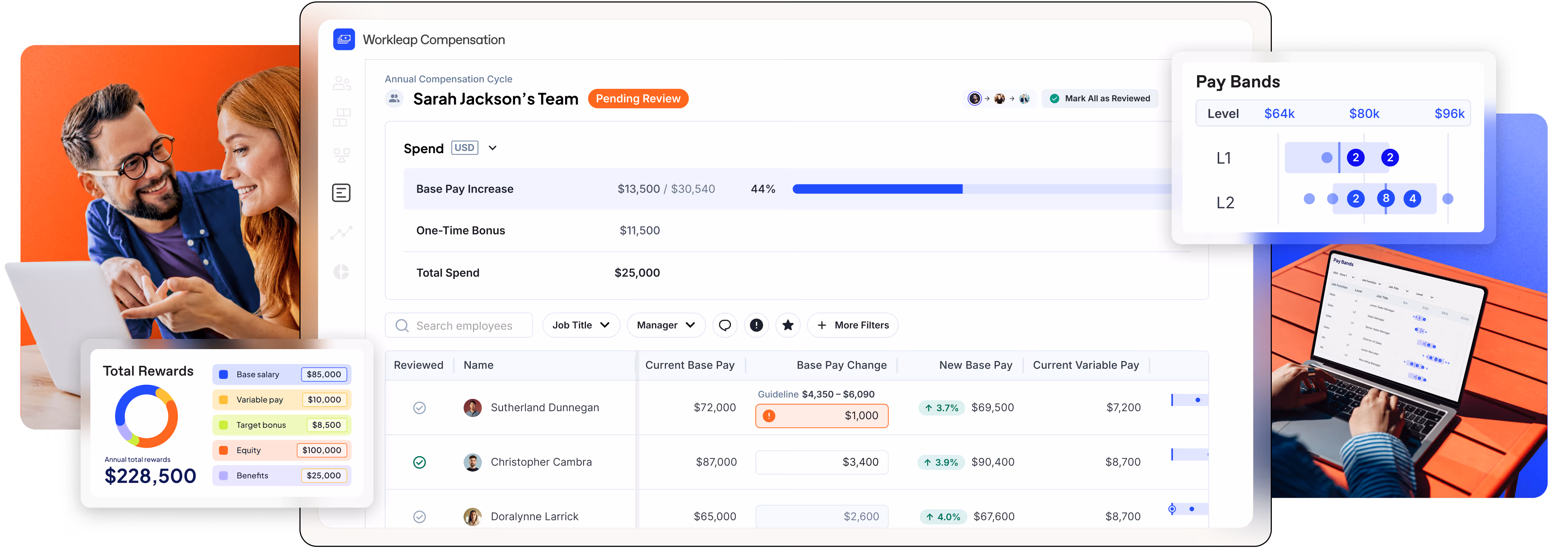Click the Workleap Compensation logo icon

tap(344, 40)
